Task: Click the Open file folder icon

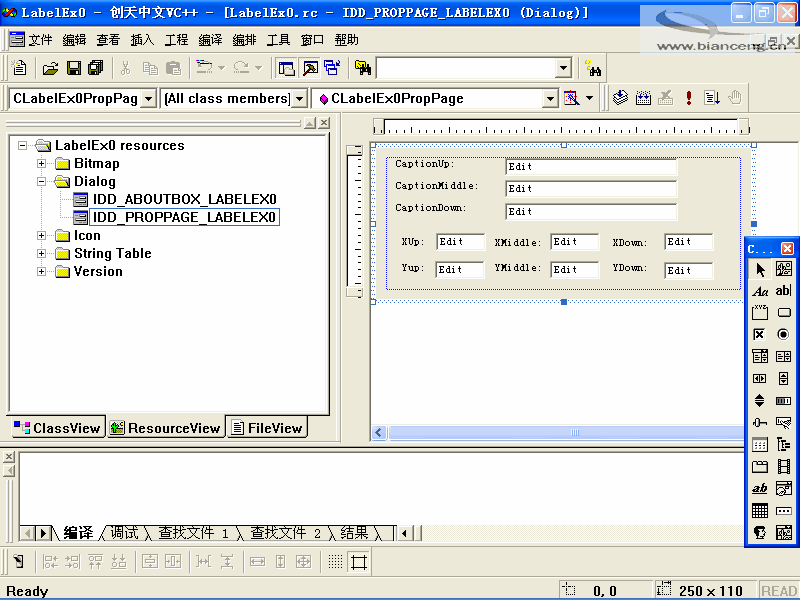Action: tap(50, 68)
